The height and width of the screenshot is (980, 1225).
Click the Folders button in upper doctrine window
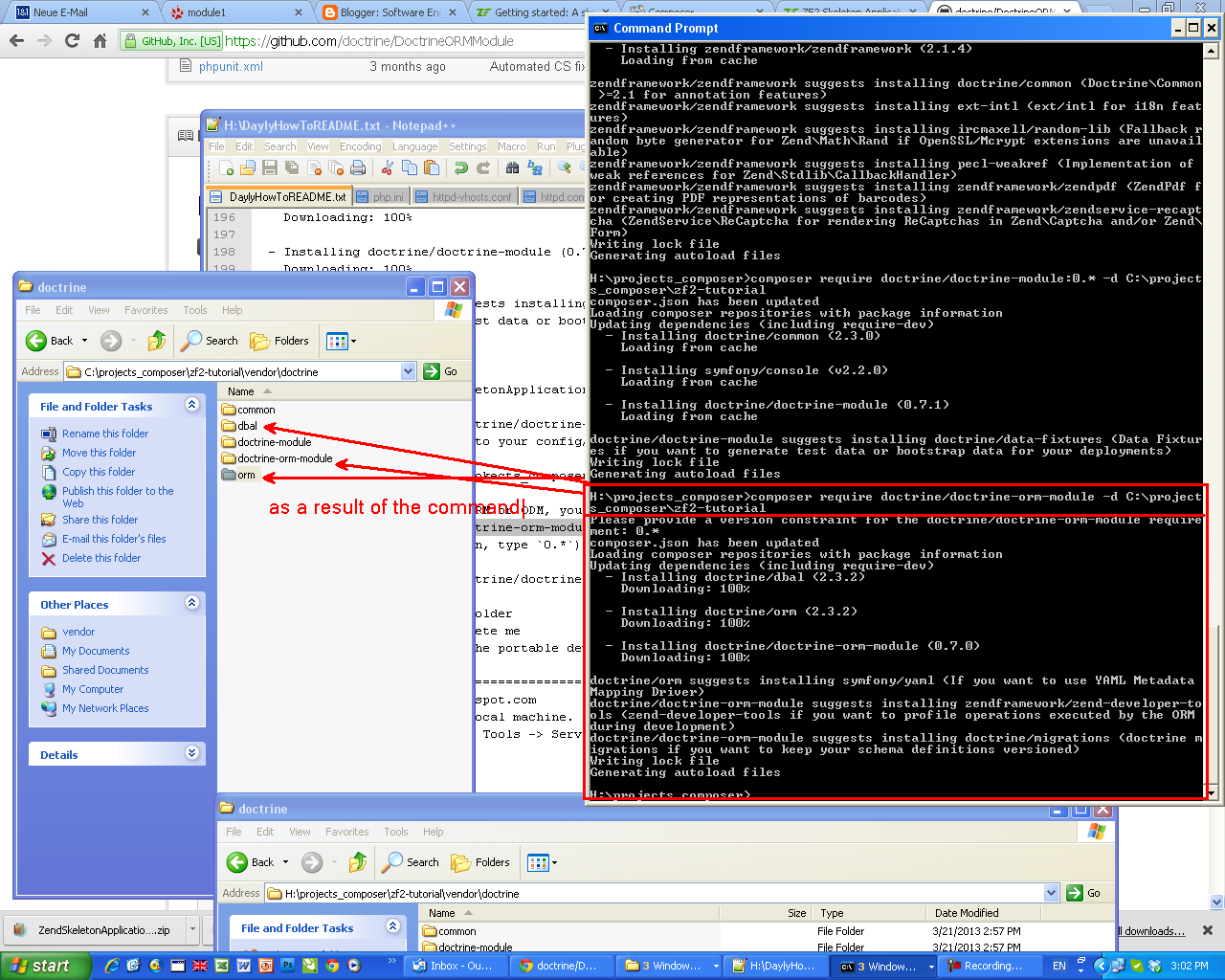click(279, 341)
